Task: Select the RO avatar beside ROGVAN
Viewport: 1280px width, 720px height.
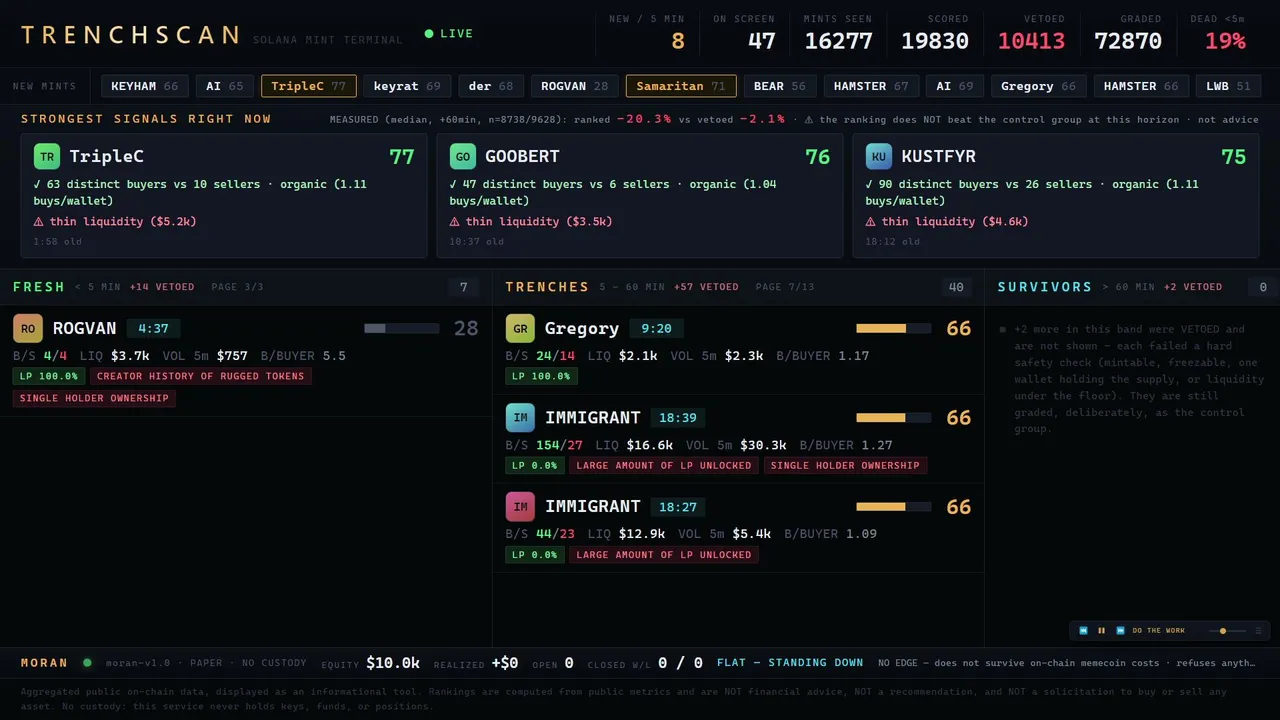Action: (x=28, y=328)
